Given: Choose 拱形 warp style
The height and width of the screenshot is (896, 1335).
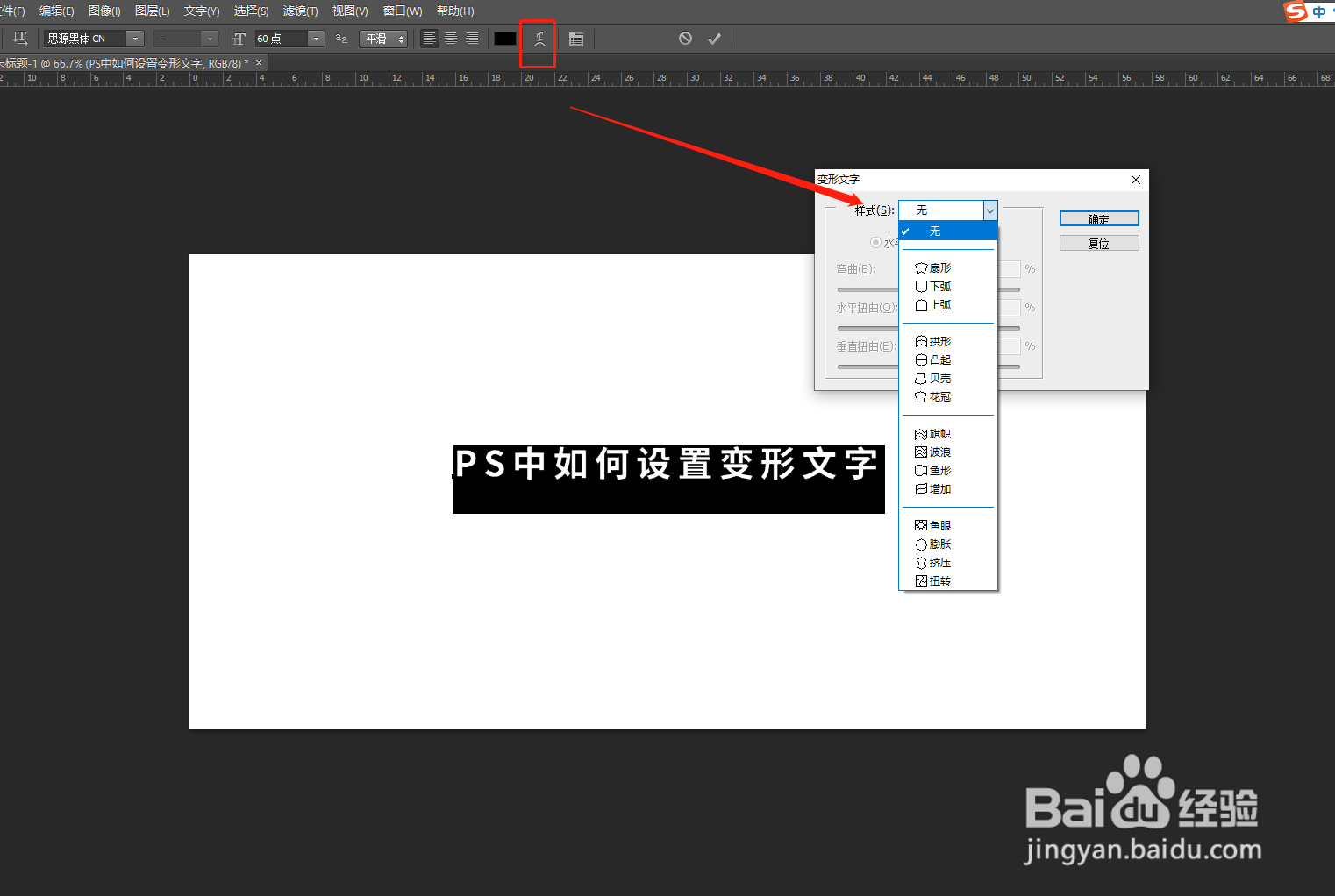Looking at the screenshot, I should [948, 342].
